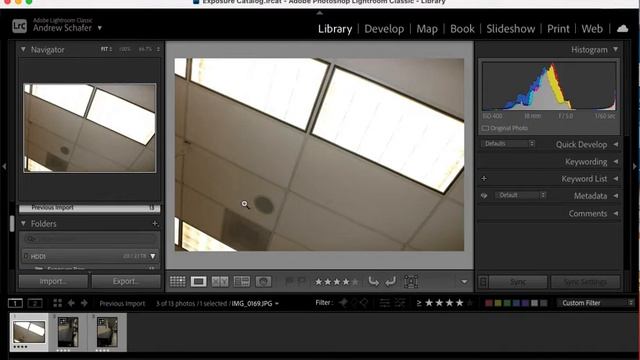This screenshot has height=360, width=640.
Task: Collapse Folders panel triangle
Action: [x=23, y=224]
